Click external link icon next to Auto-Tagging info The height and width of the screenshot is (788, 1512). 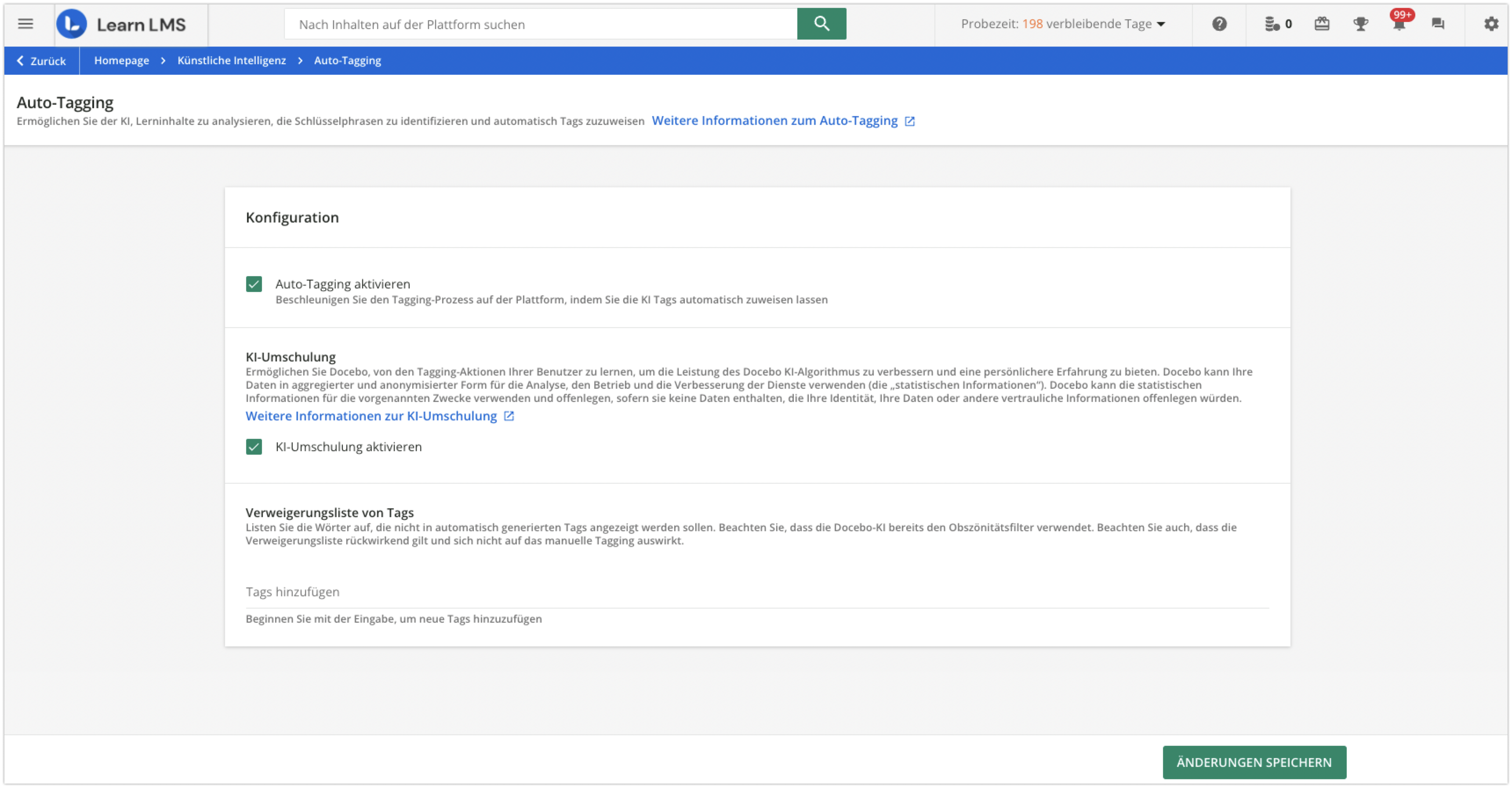[x=910, y=121]
